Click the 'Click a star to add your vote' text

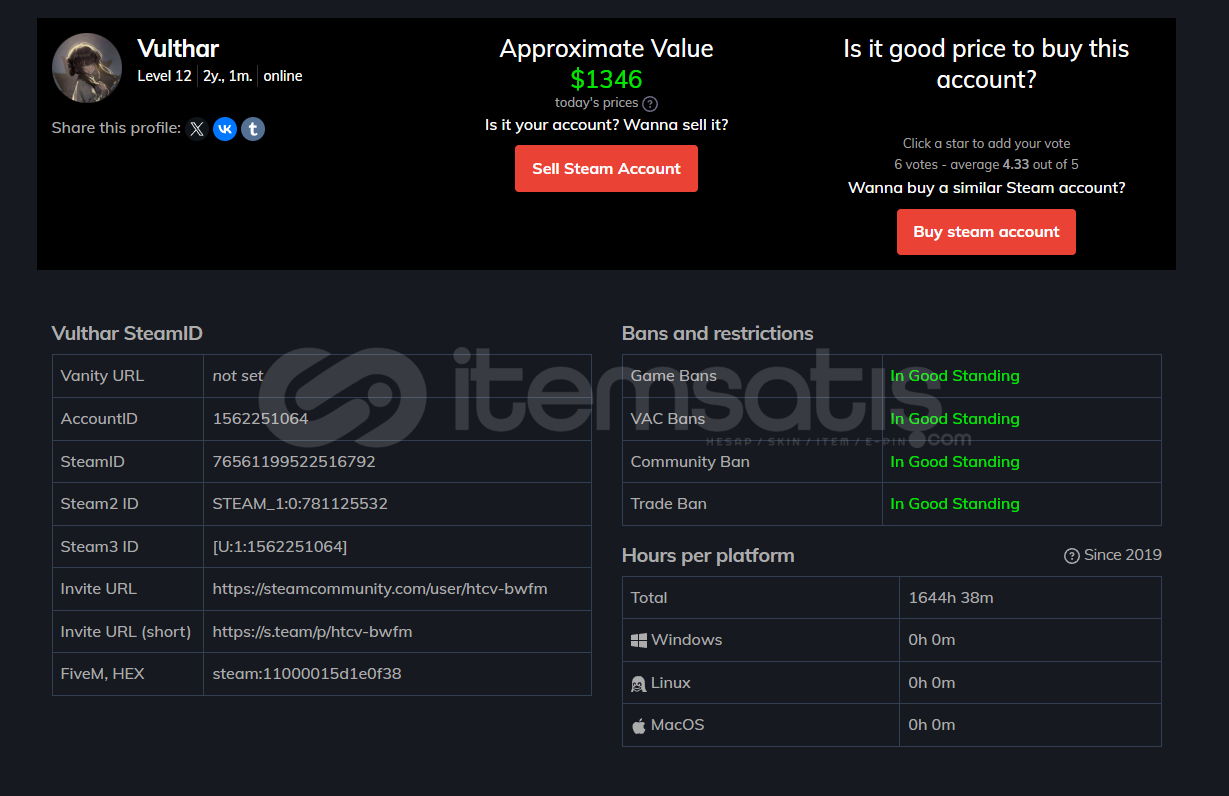(986, 144)
